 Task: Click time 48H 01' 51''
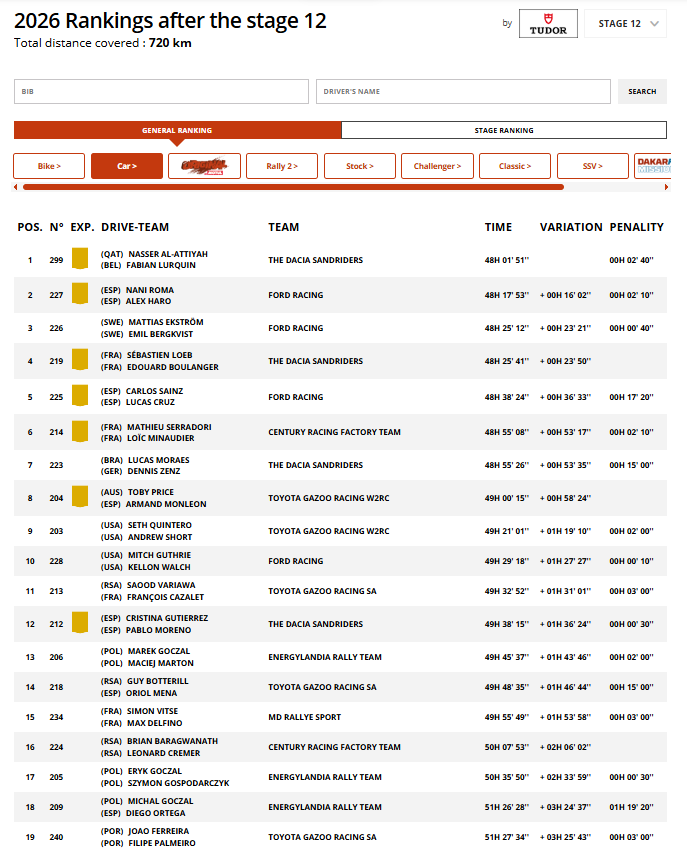506,260
